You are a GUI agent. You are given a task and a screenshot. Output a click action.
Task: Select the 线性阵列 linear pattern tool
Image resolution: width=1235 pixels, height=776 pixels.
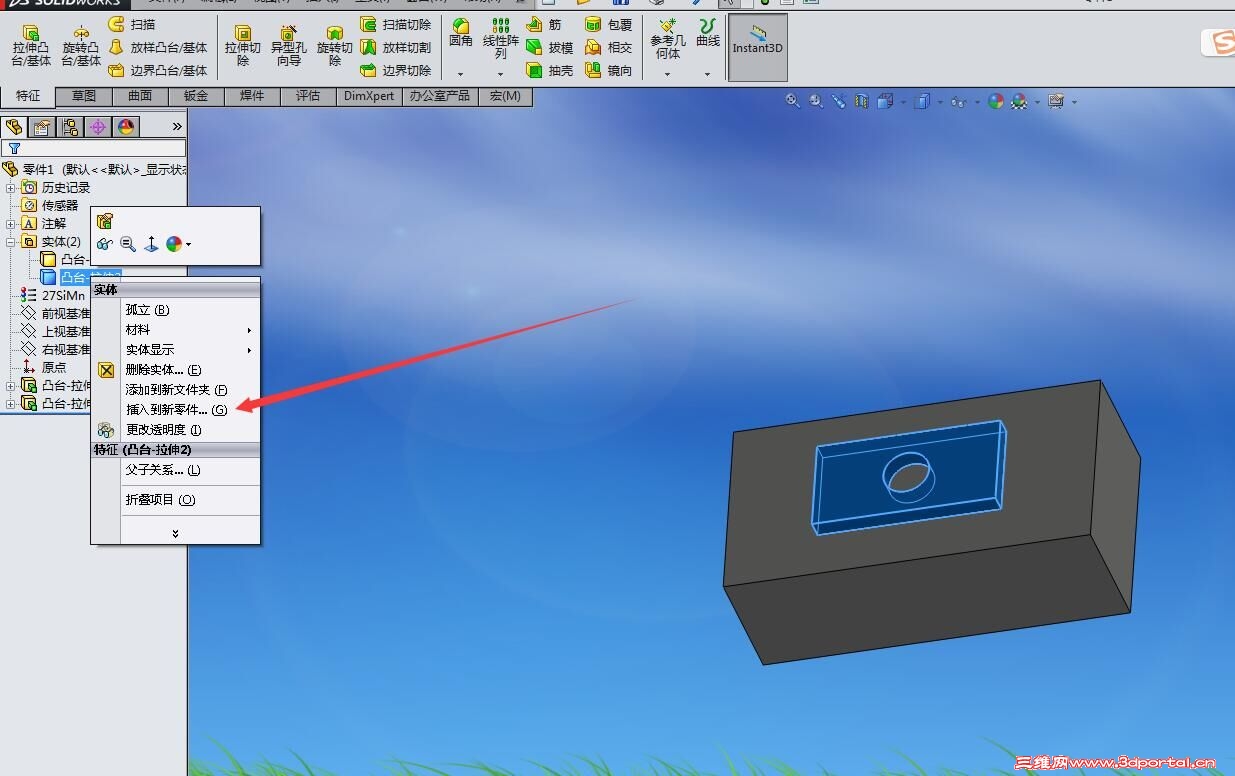(500, 38)
